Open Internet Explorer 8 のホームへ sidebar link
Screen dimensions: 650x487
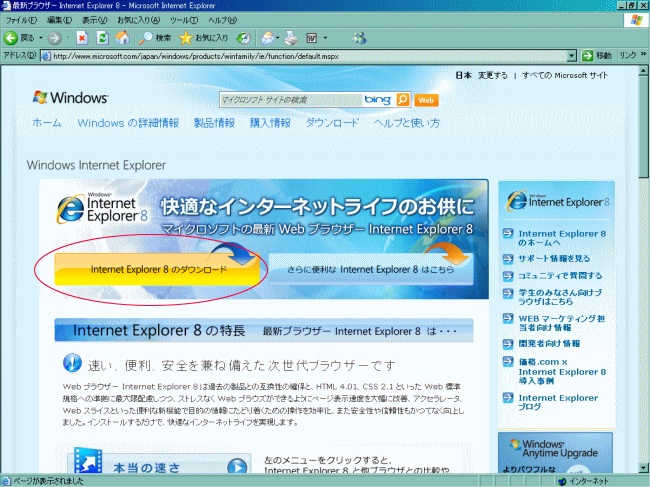(562, 238)
